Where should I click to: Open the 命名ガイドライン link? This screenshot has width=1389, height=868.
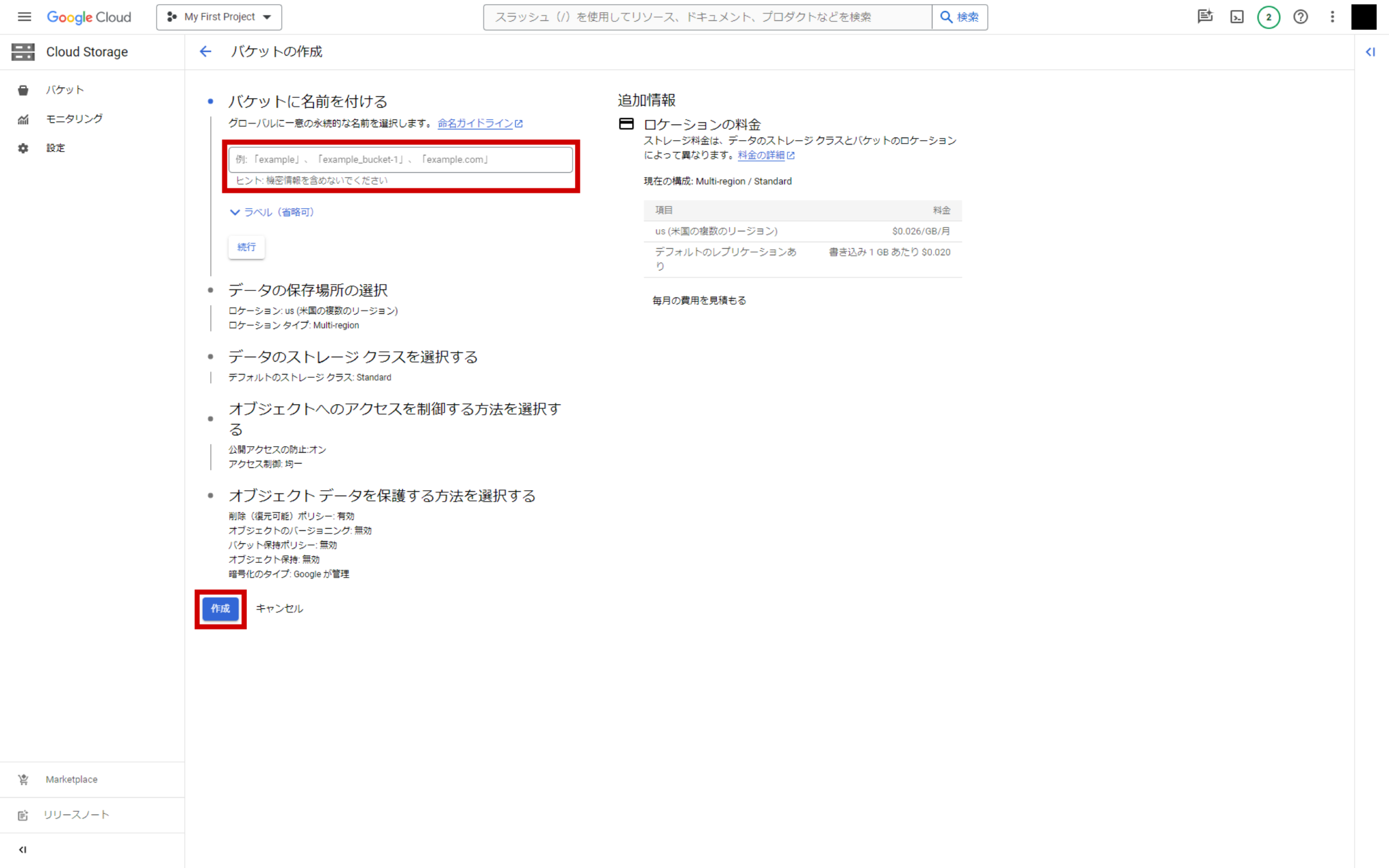click(475, 123)
